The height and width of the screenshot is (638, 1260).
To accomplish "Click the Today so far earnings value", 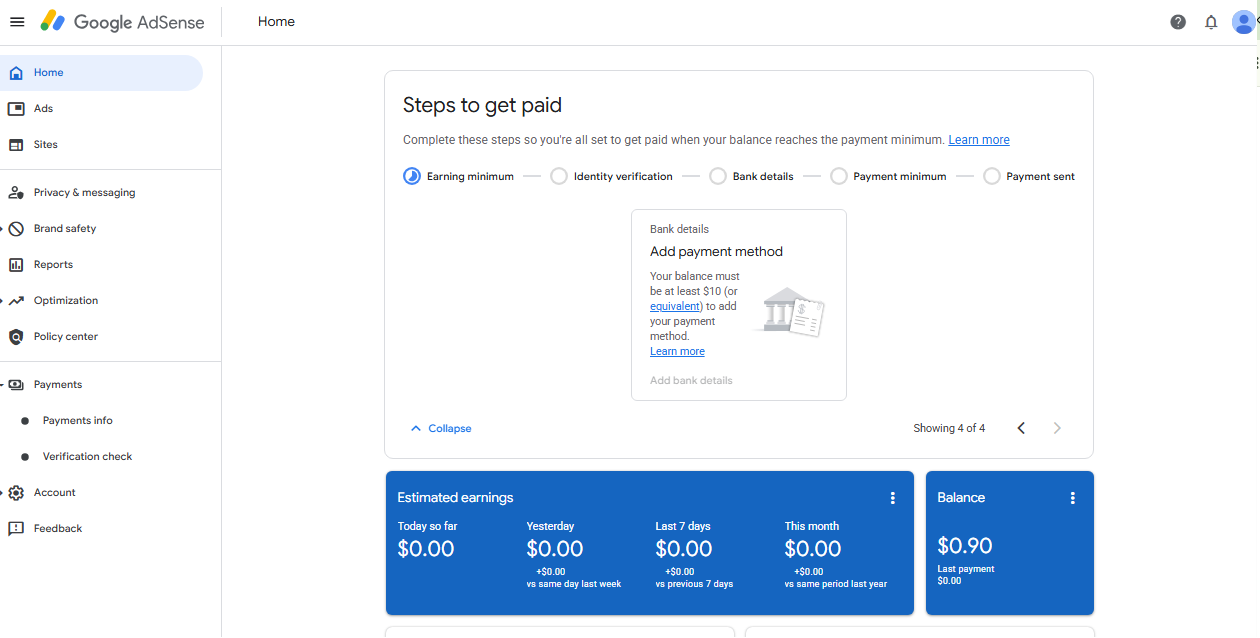I will click(426, 549).
